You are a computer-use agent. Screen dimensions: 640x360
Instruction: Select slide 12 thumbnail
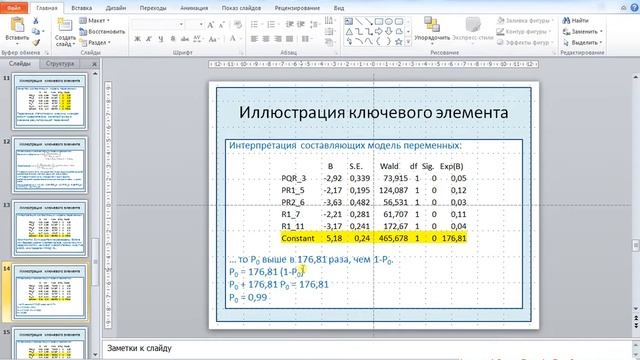49,165
